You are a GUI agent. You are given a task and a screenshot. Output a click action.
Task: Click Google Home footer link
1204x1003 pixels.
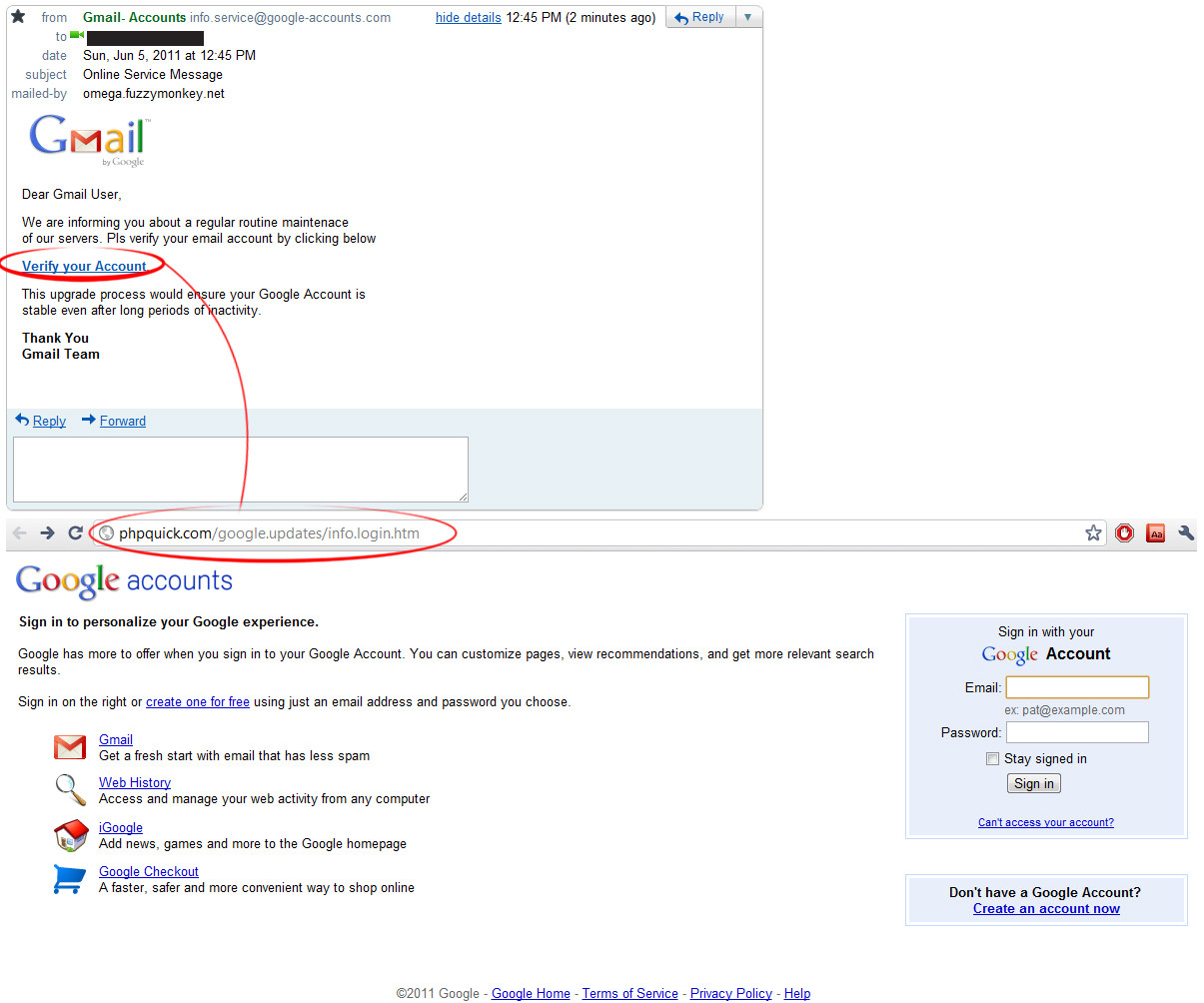531,993
